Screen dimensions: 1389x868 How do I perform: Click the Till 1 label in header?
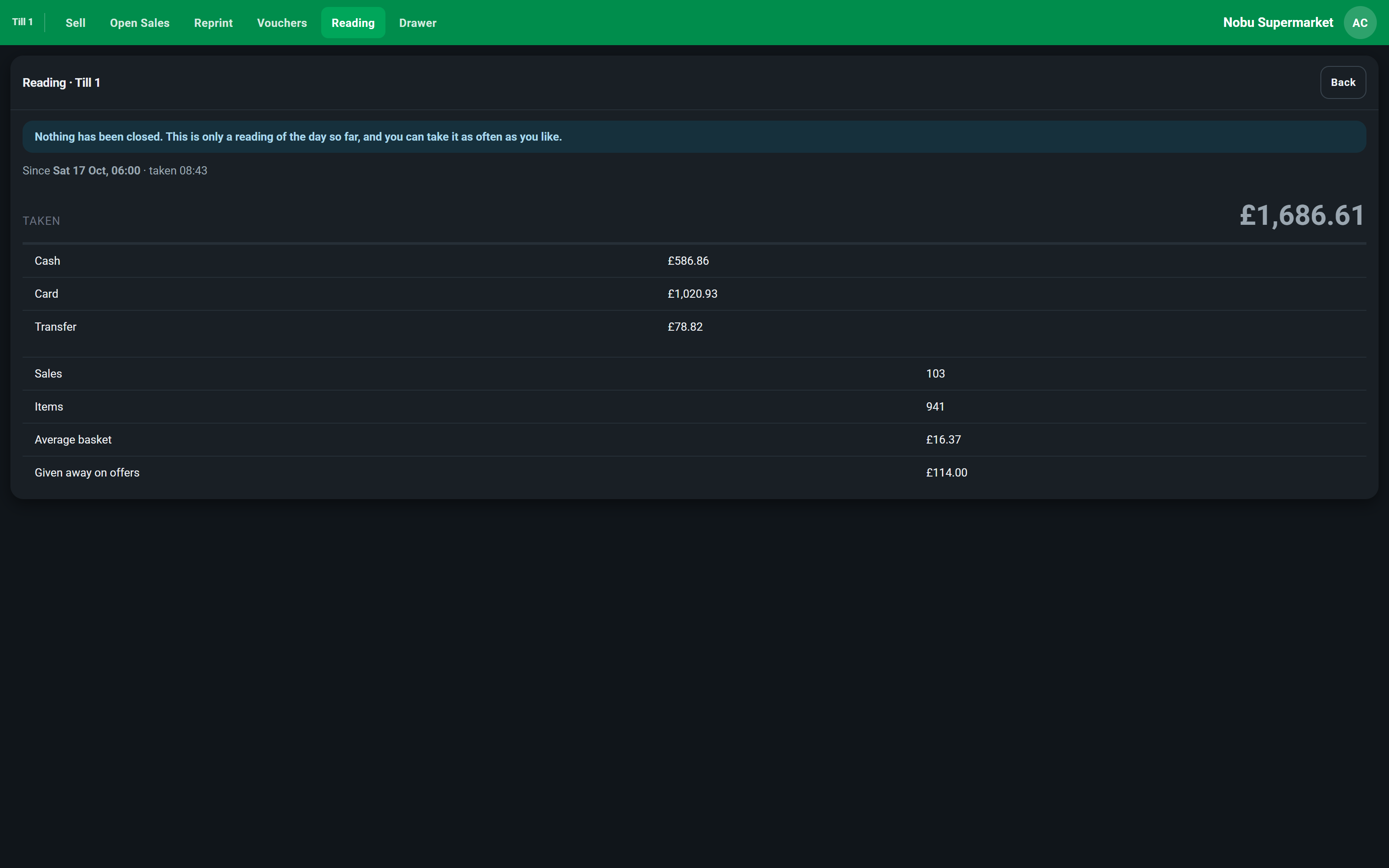point(23,22)
